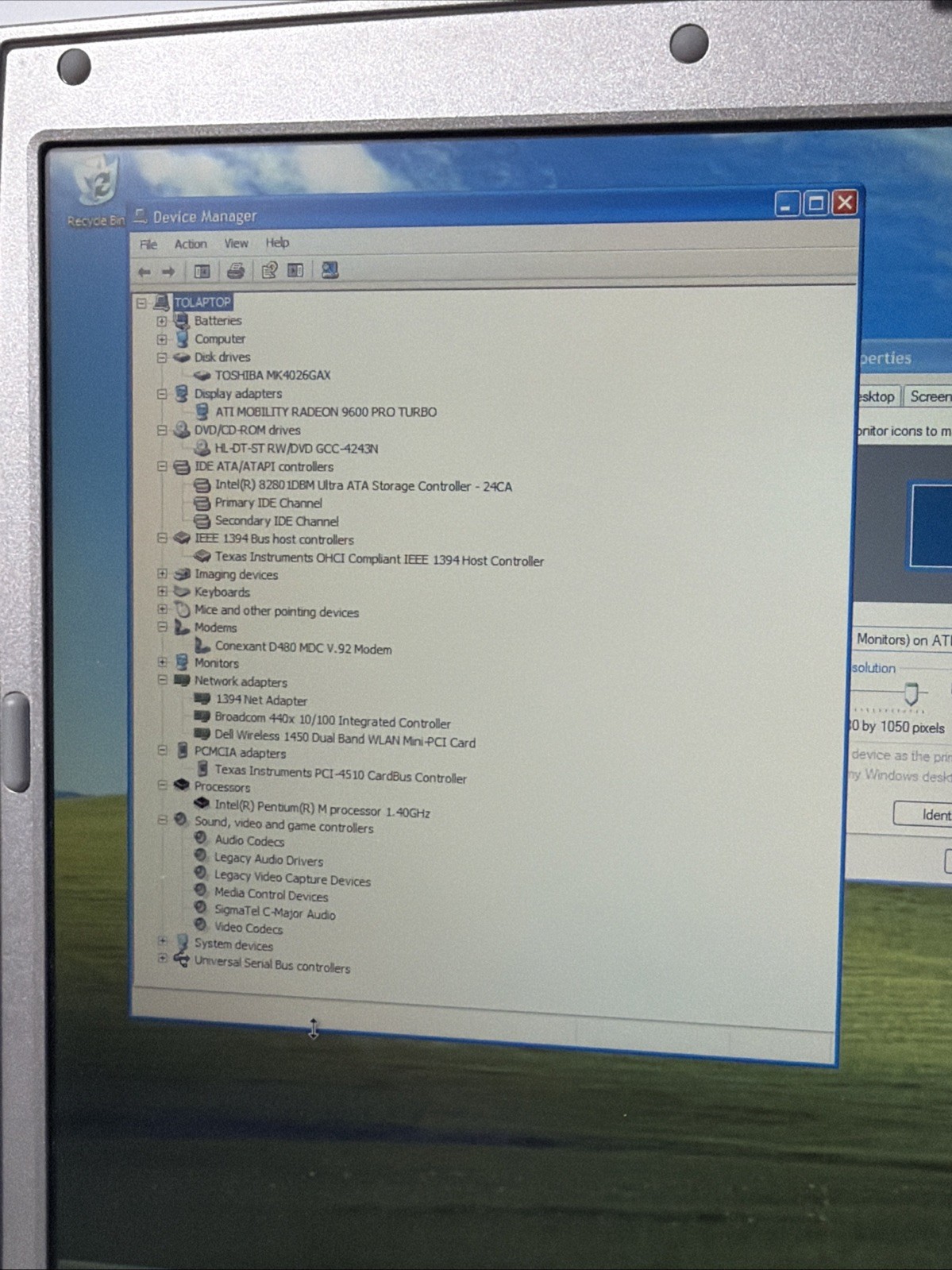Click the Imaging devices category icon
Screen dimensions: 952x1270
coord(182,574)
